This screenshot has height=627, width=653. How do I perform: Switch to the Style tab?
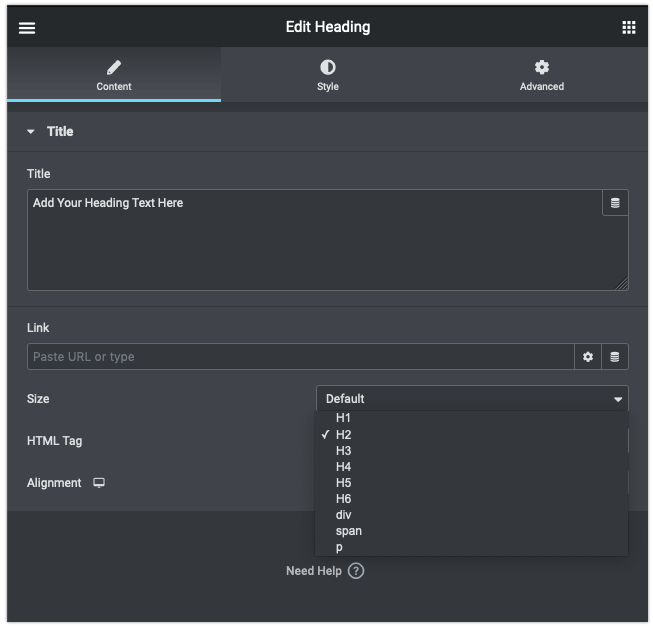[x=328, y=75]
